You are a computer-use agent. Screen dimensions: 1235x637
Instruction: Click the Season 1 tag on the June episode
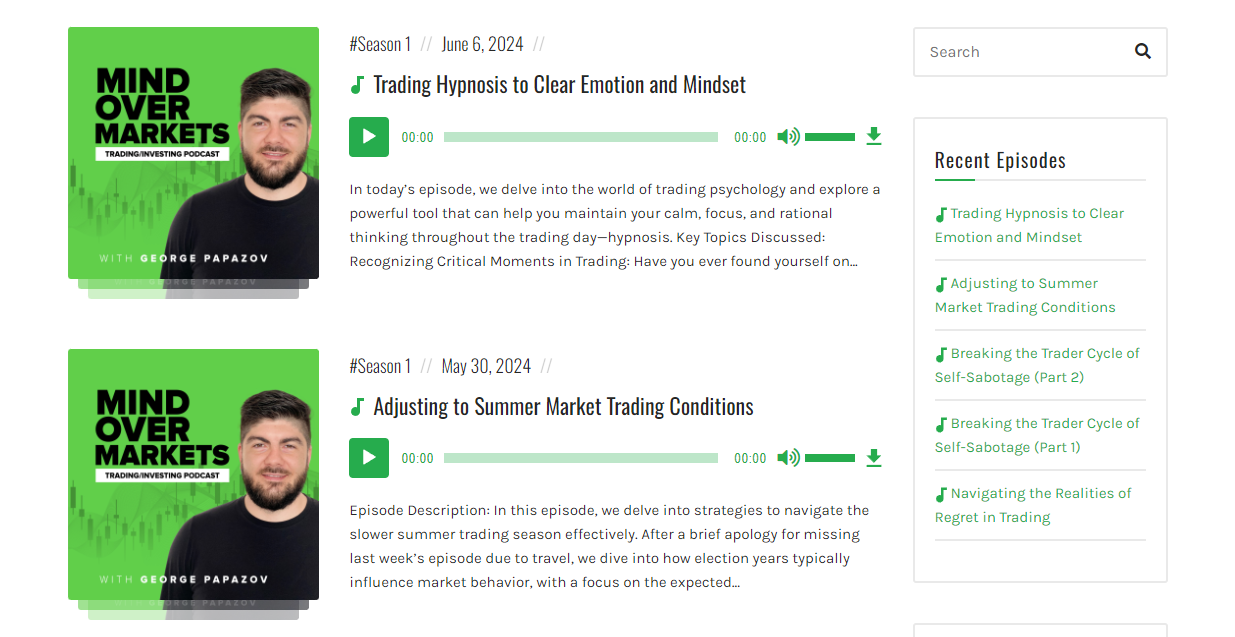click(380, 43)
